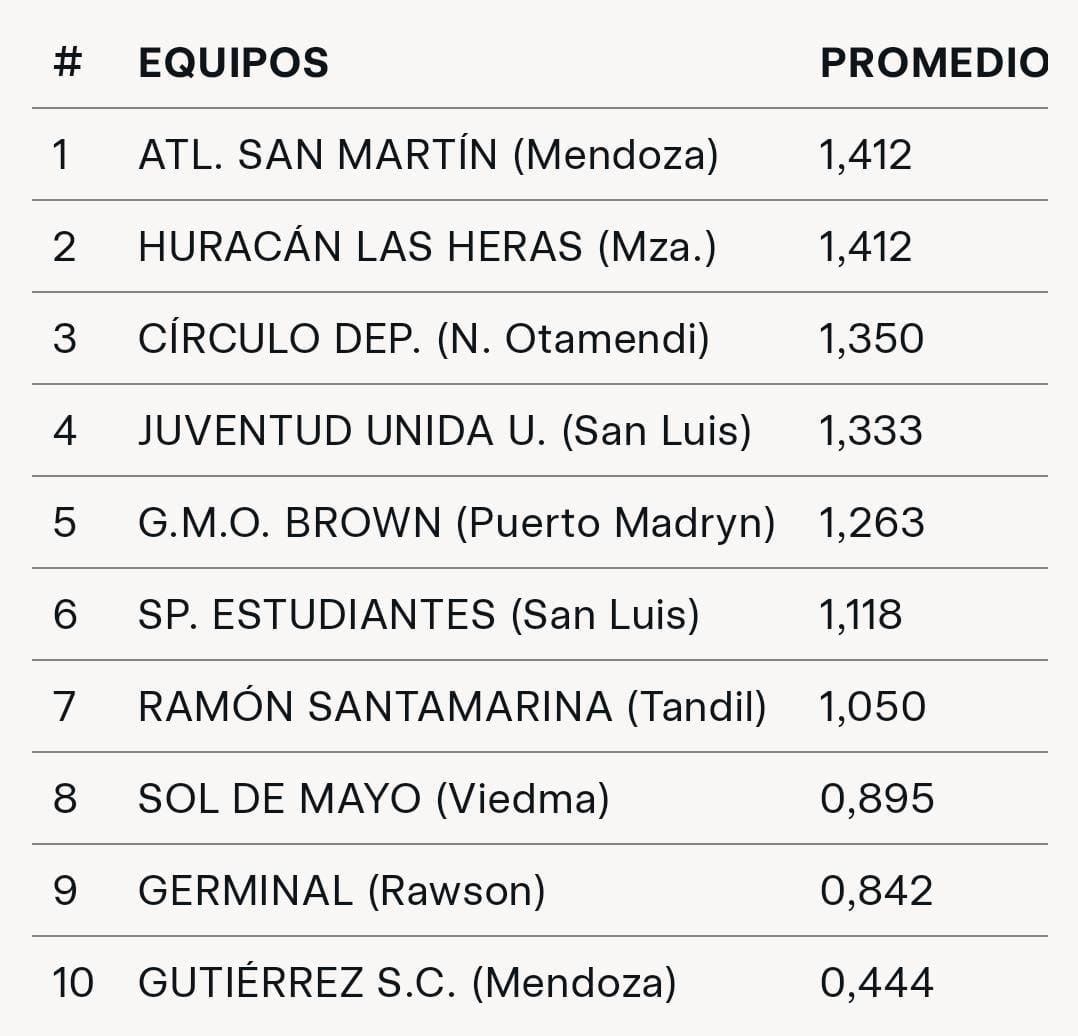Viewport: 1078px width, 1036px height.
Task: Click the EQUIPOS column header
Action: 233,63
